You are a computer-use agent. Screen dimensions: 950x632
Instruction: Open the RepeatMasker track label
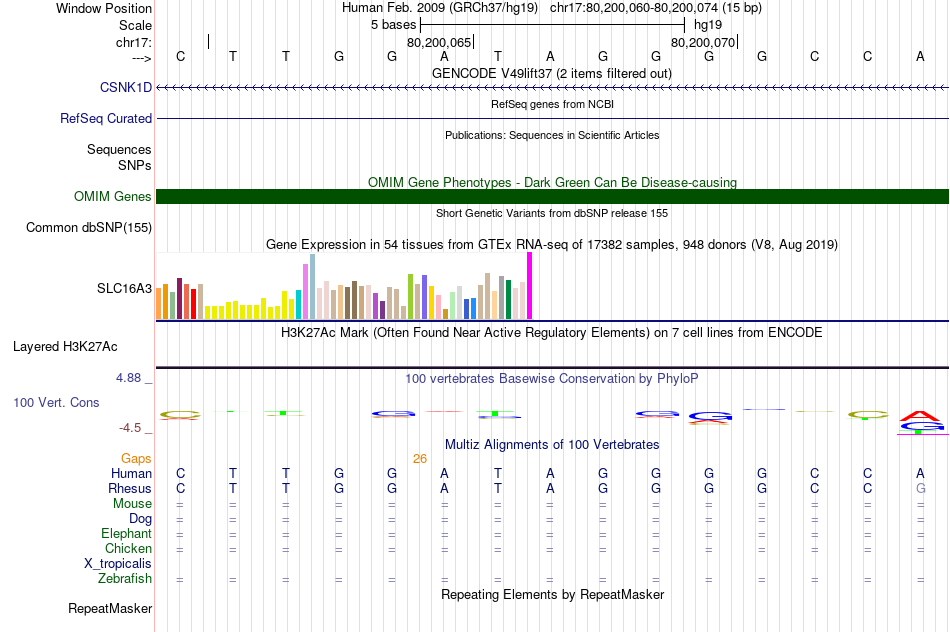(110, 608)
